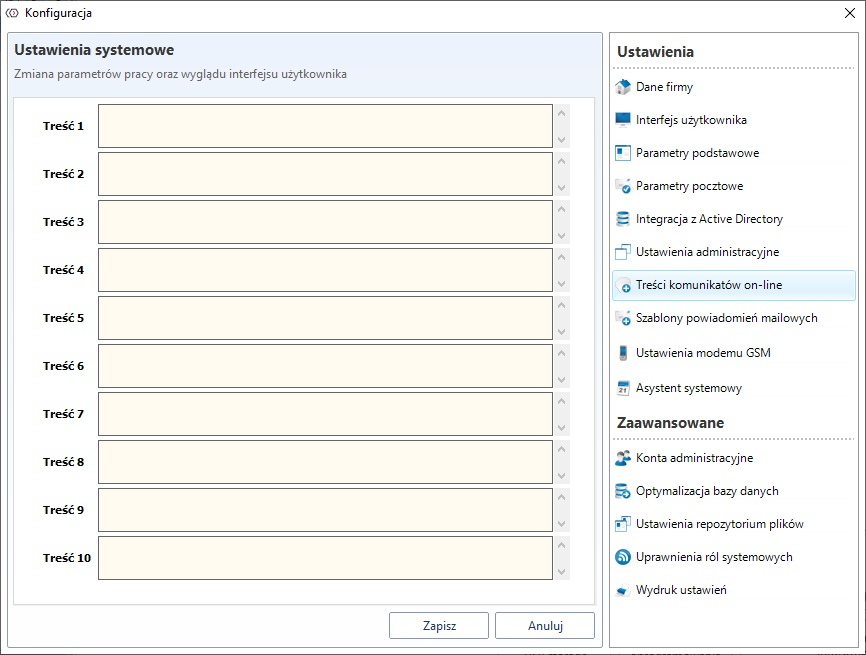Click the Optymalizacja bazy danych icon

point(623,491)
